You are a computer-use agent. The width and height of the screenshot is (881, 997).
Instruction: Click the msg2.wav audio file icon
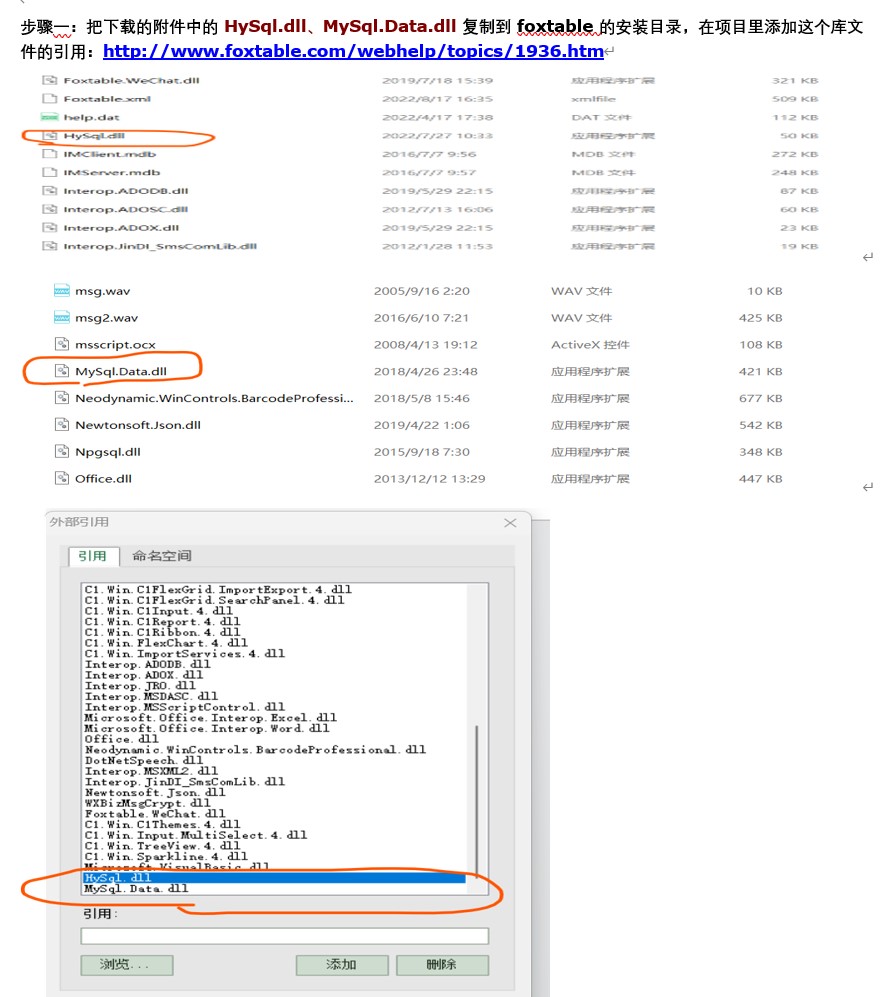[x=62, y=318]
